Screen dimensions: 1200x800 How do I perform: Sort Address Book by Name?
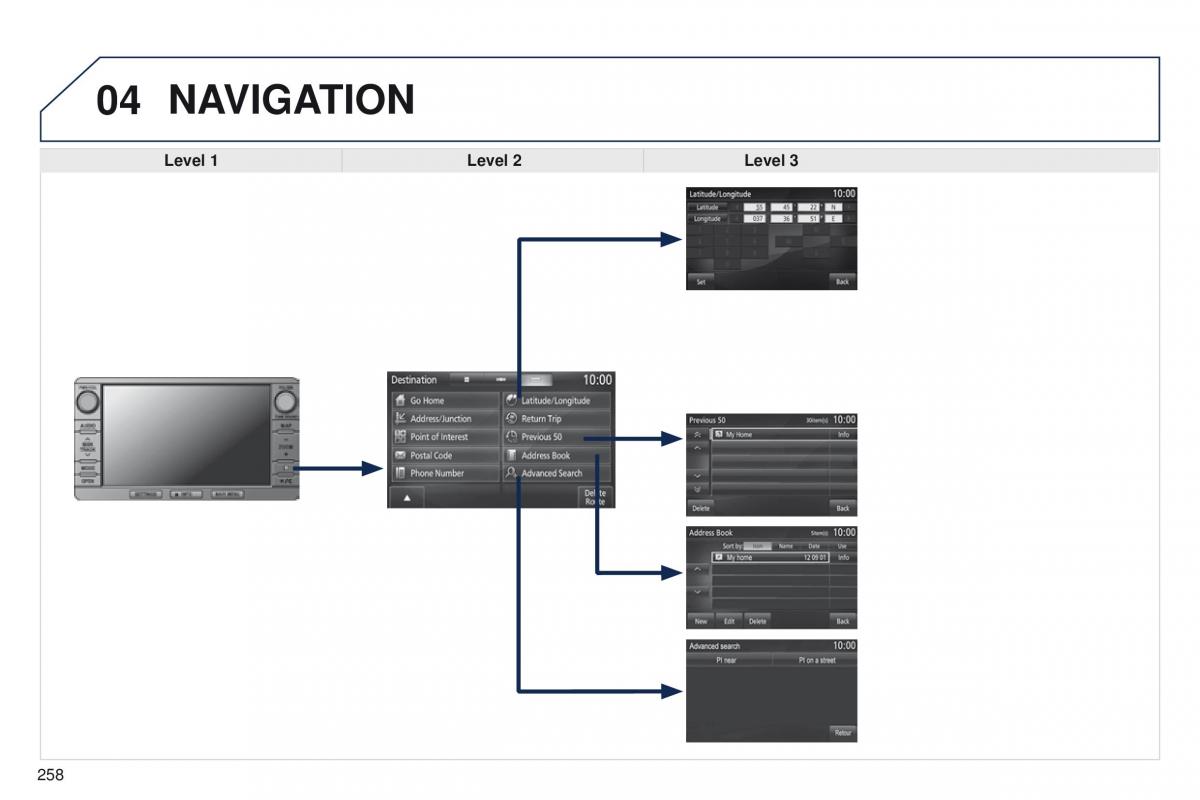[786, 546]
